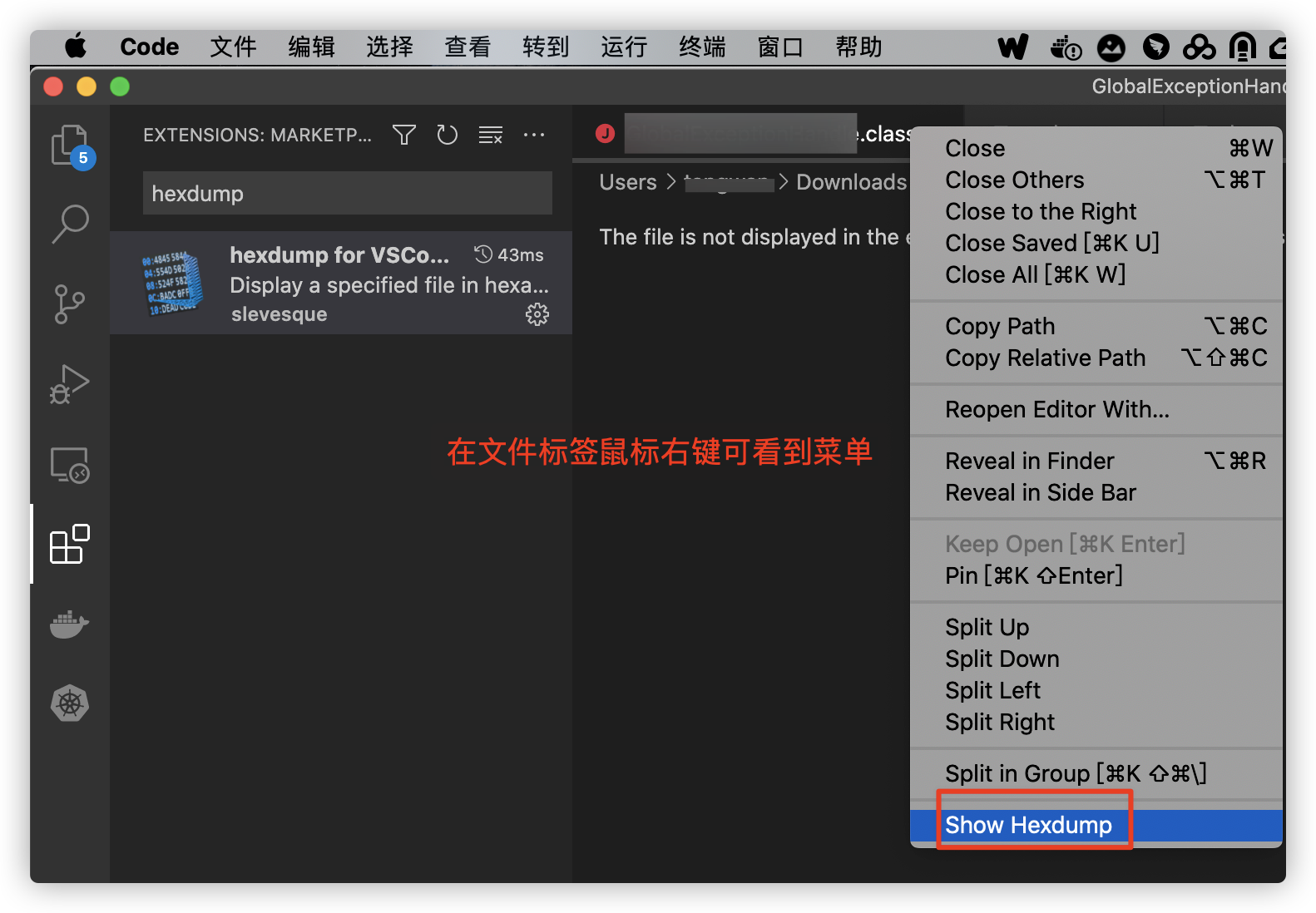Open the 运行 menu
Screen dimensions: 1316x913
(x=624, y=47)
